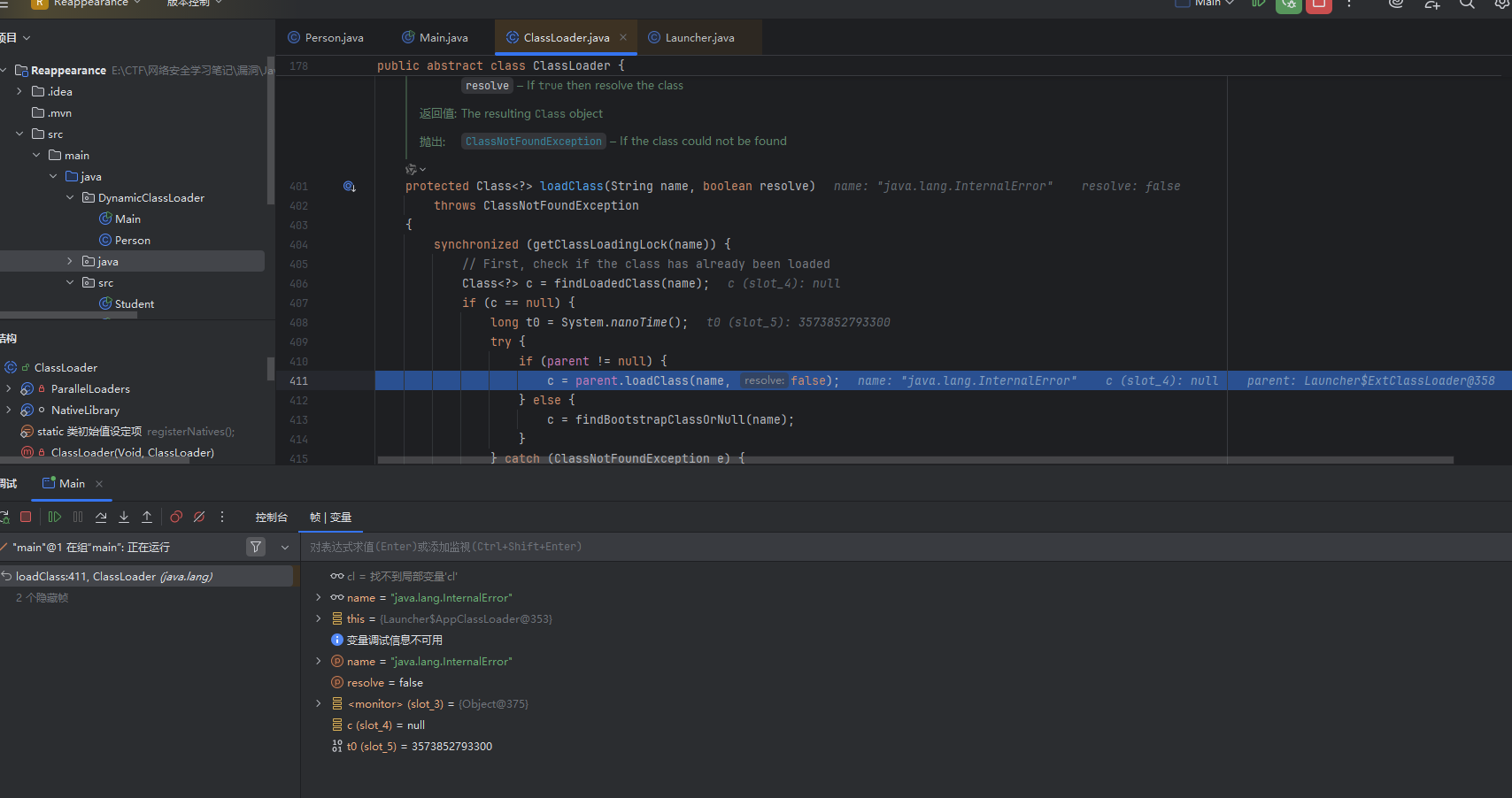The image size is (1512, 798).
Task: Click the Step Out debug icon
Action: coord(147,517)
